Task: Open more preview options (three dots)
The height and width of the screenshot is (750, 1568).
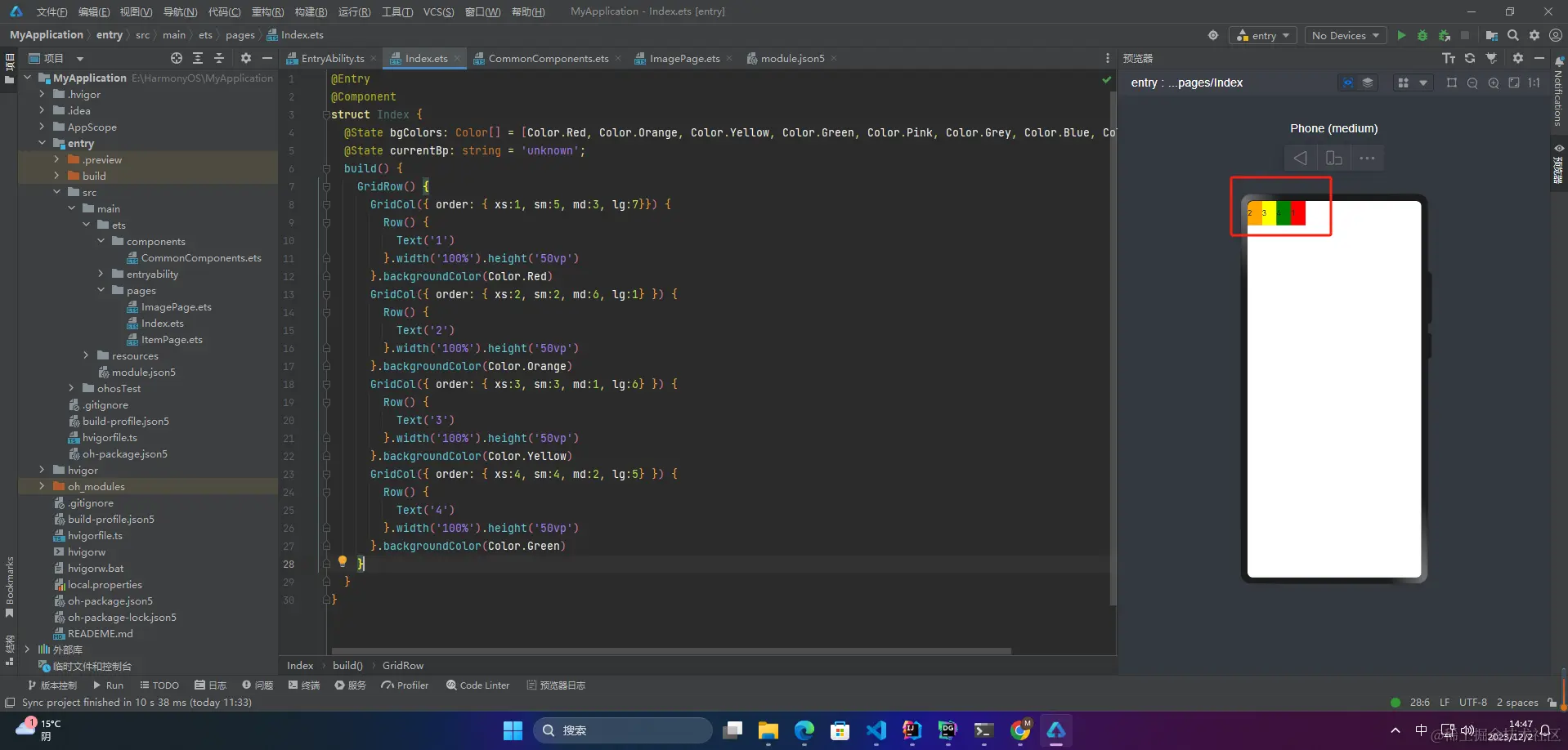Action: click(1367, 158)
